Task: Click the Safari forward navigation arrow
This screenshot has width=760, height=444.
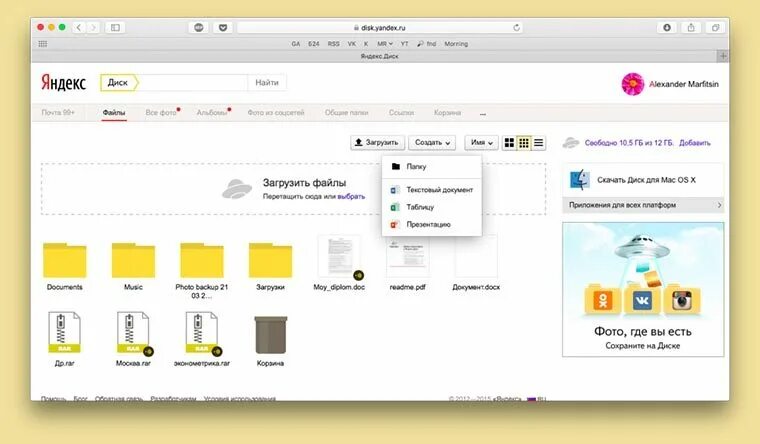Action: coord(93,28)
